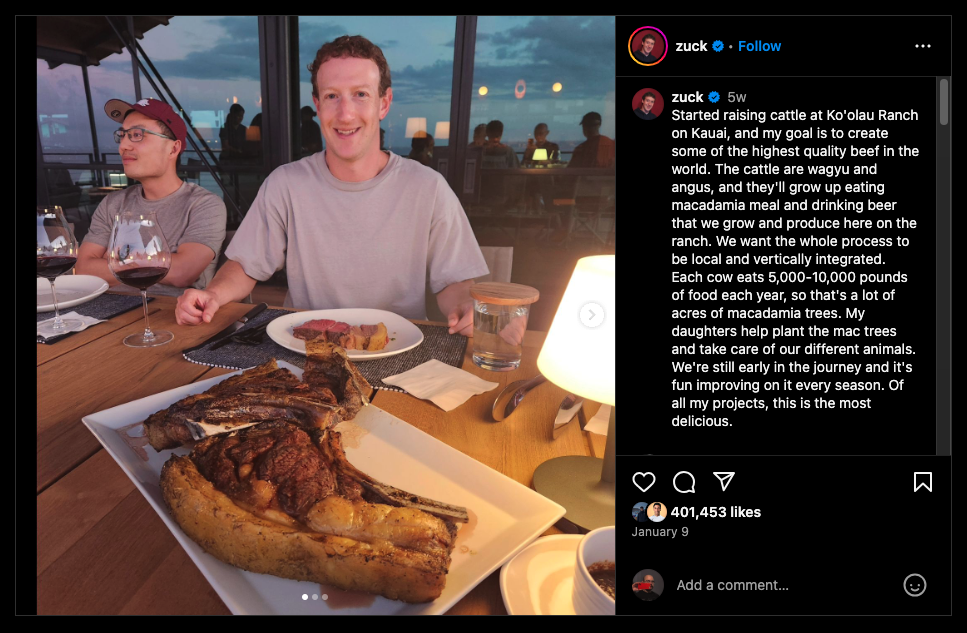The width and height of the screenshot is (967, 633).
Task: Click the Add a comment field
Action: [x=783, y=585]
